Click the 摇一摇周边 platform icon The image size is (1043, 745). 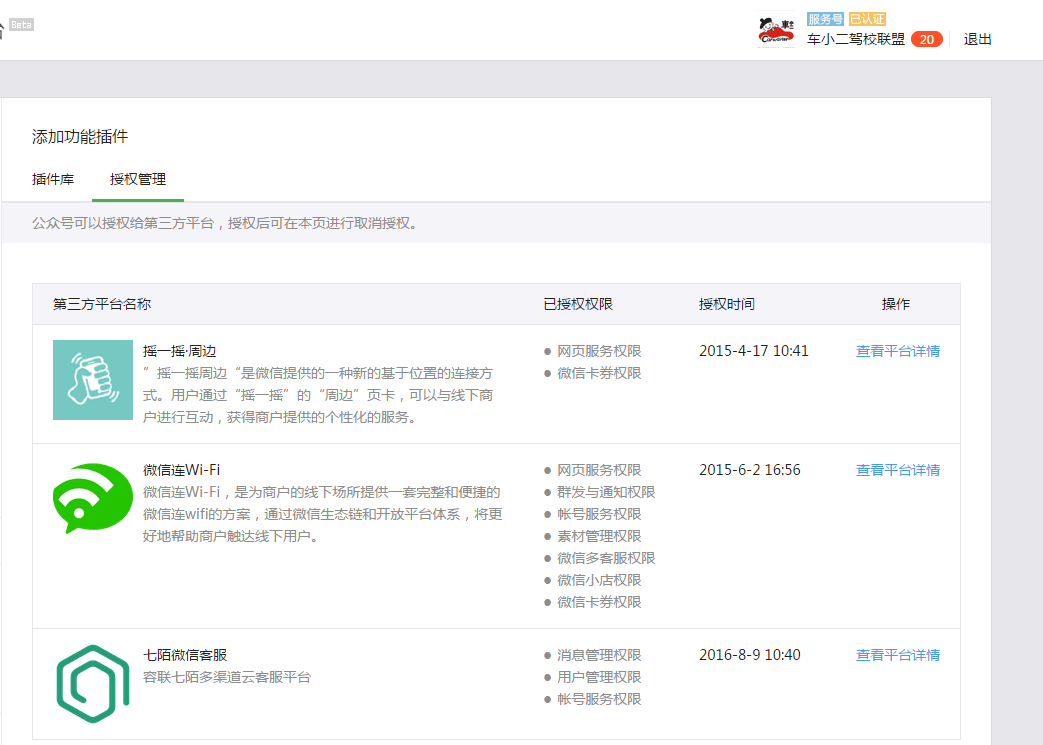[93, 380]
